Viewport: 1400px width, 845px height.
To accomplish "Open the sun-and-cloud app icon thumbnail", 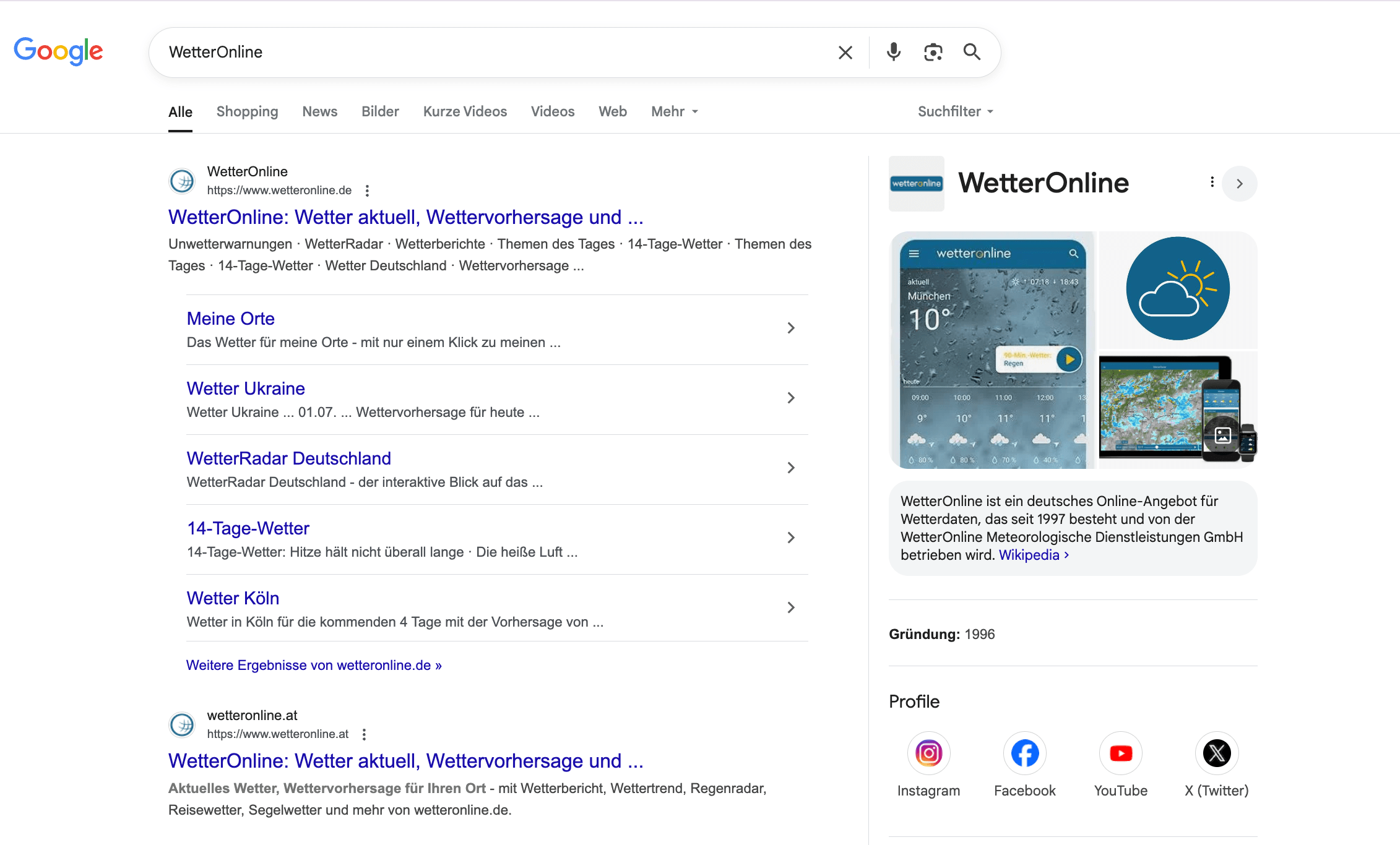I will (1178, 289).
